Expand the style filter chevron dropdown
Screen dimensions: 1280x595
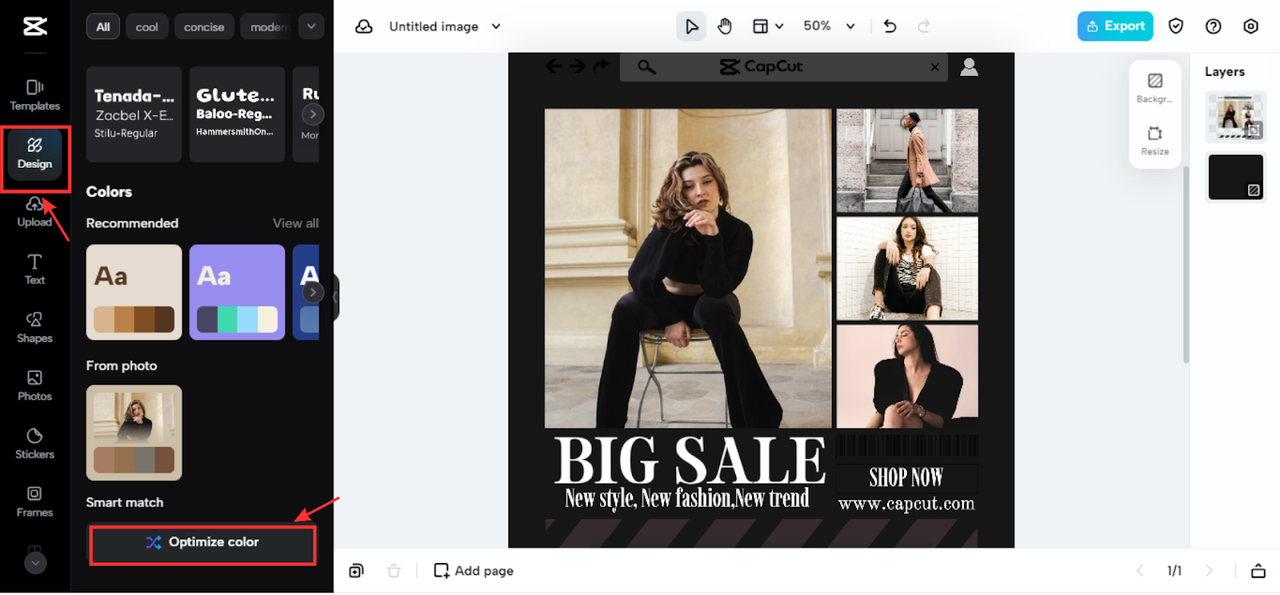pos(311,27)
